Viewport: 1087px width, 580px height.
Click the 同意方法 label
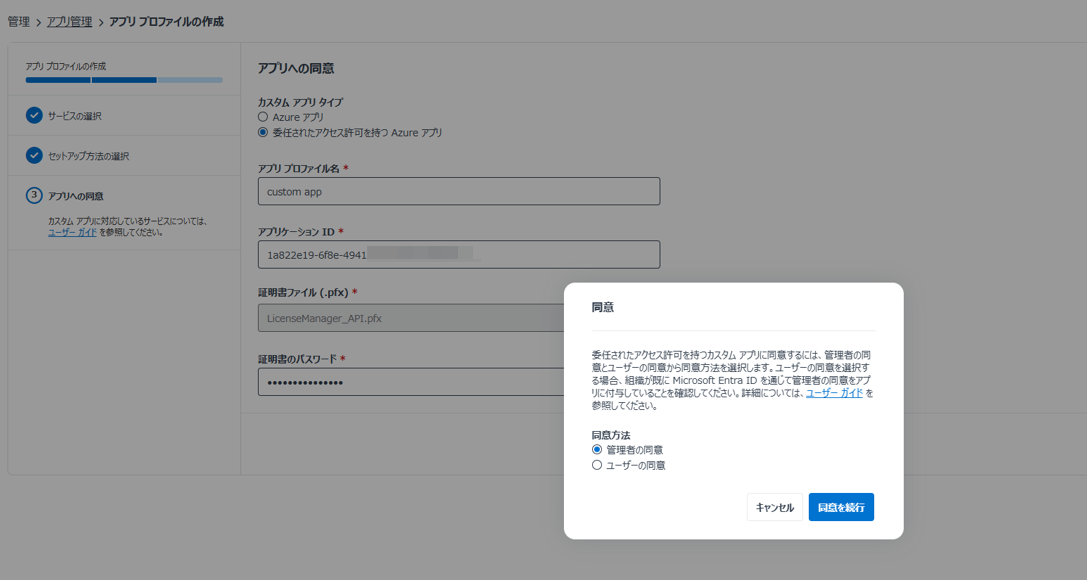pos(611,435)
